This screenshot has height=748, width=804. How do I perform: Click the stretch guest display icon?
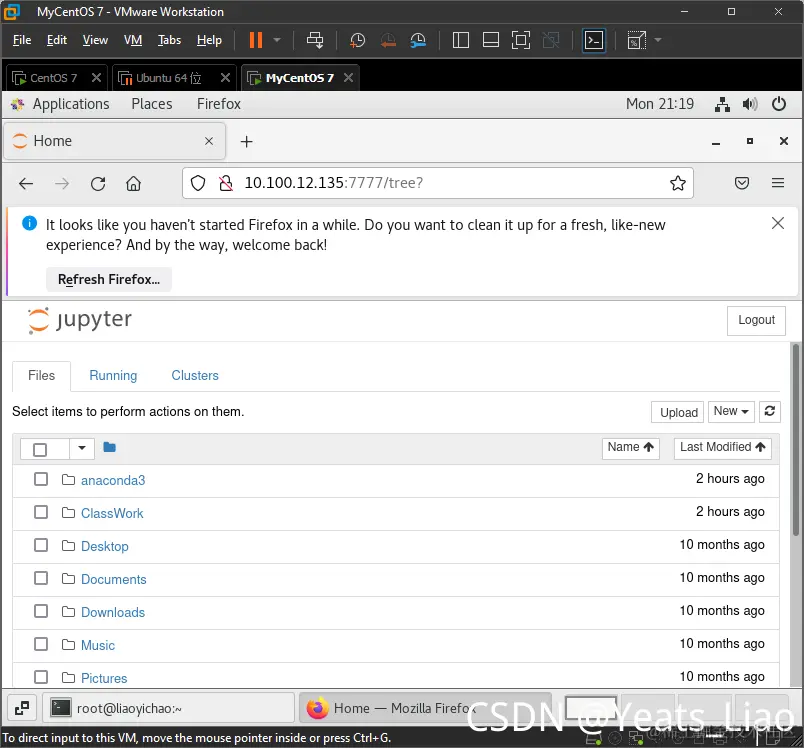coord(636,40)
